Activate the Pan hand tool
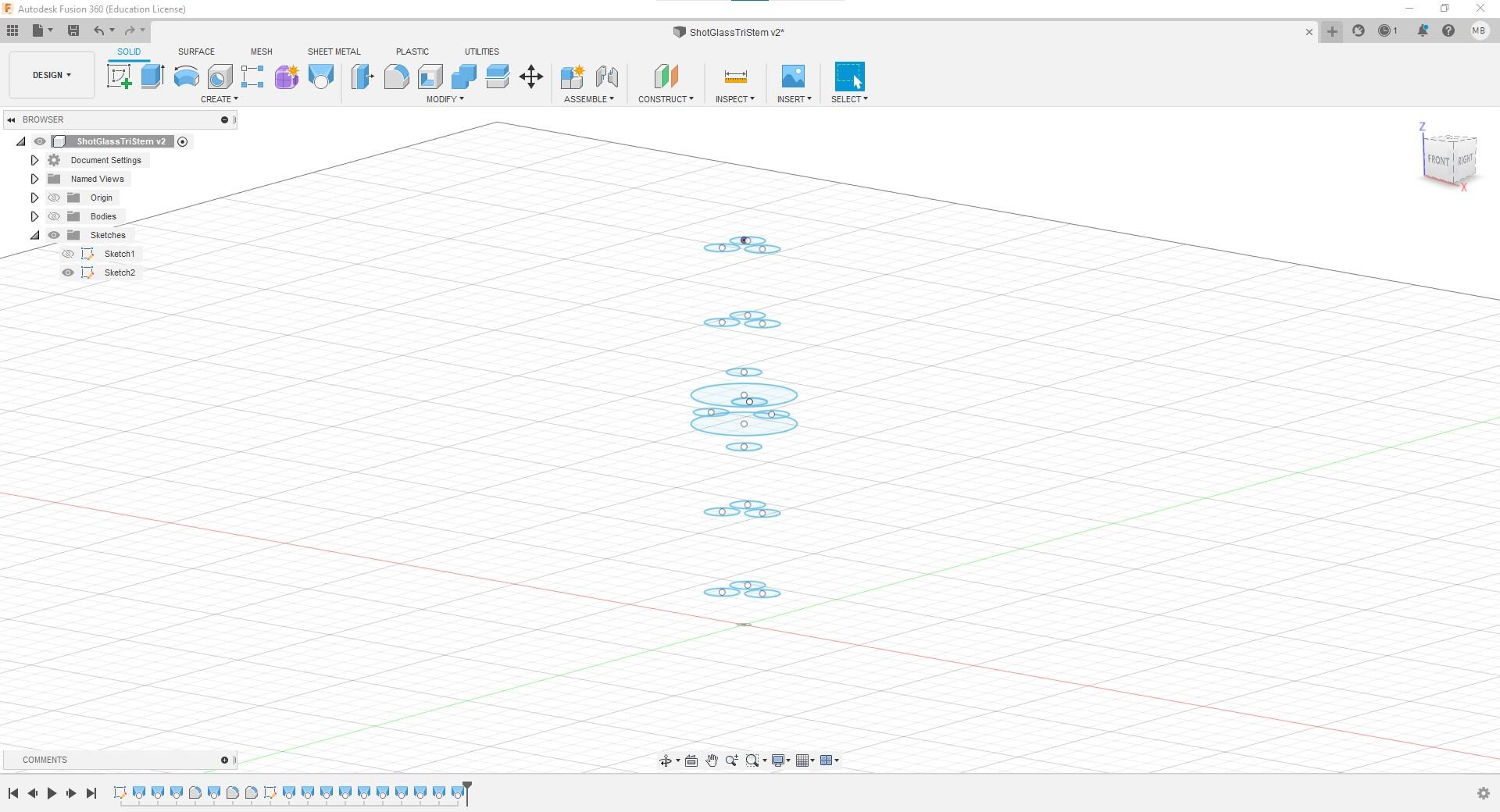Viewport: 1500px width, 812px height. click(712, 760)
